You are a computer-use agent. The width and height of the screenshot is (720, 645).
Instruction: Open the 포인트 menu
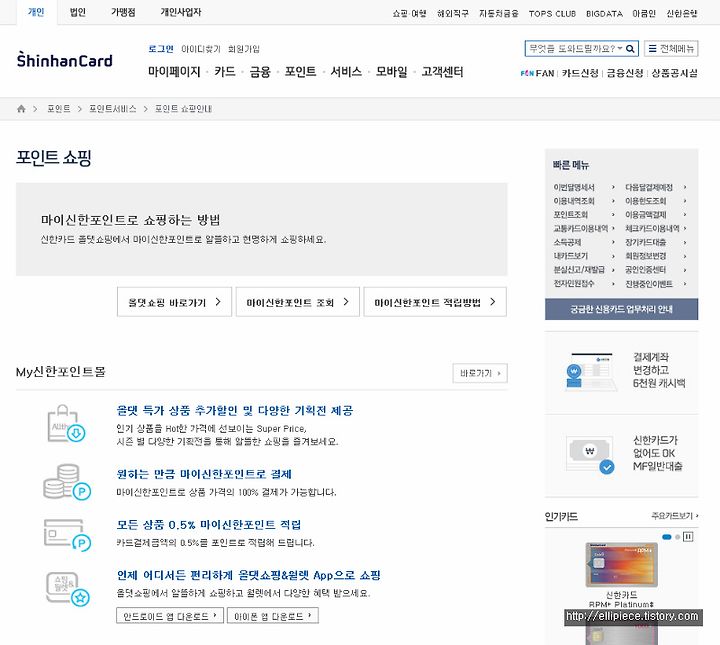tap(300, 72)
